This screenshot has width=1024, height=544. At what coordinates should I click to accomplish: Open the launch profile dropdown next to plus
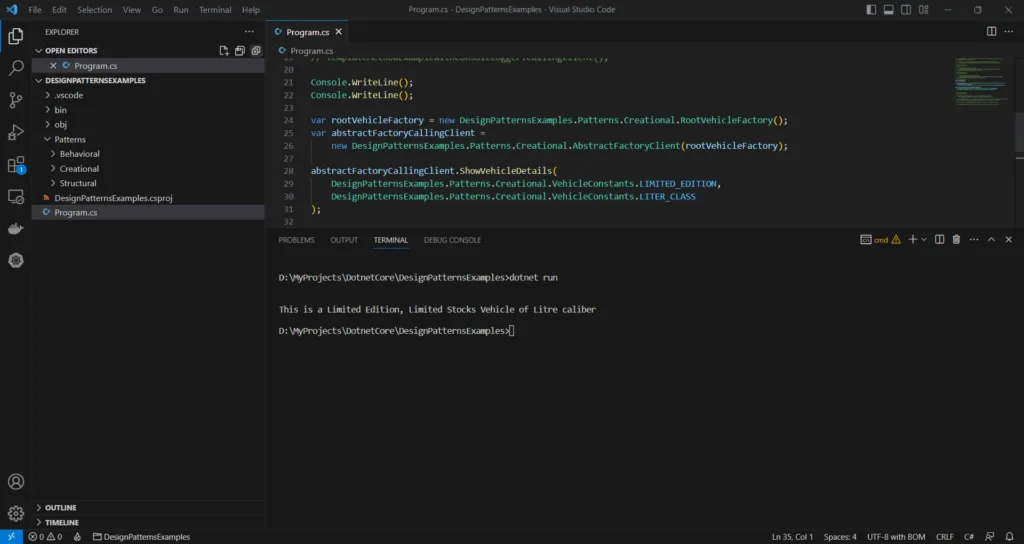[x=923, y=240]
